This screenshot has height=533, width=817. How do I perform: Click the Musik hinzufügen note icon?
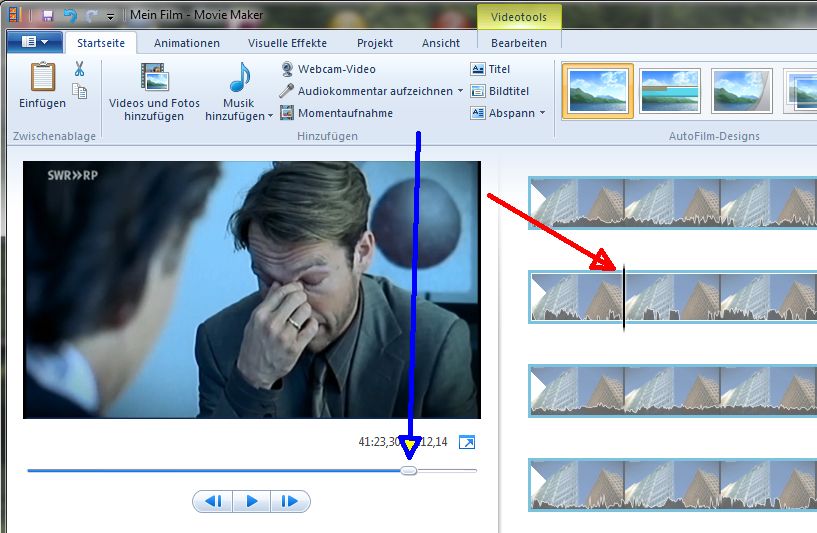click(x=240, y=77)
